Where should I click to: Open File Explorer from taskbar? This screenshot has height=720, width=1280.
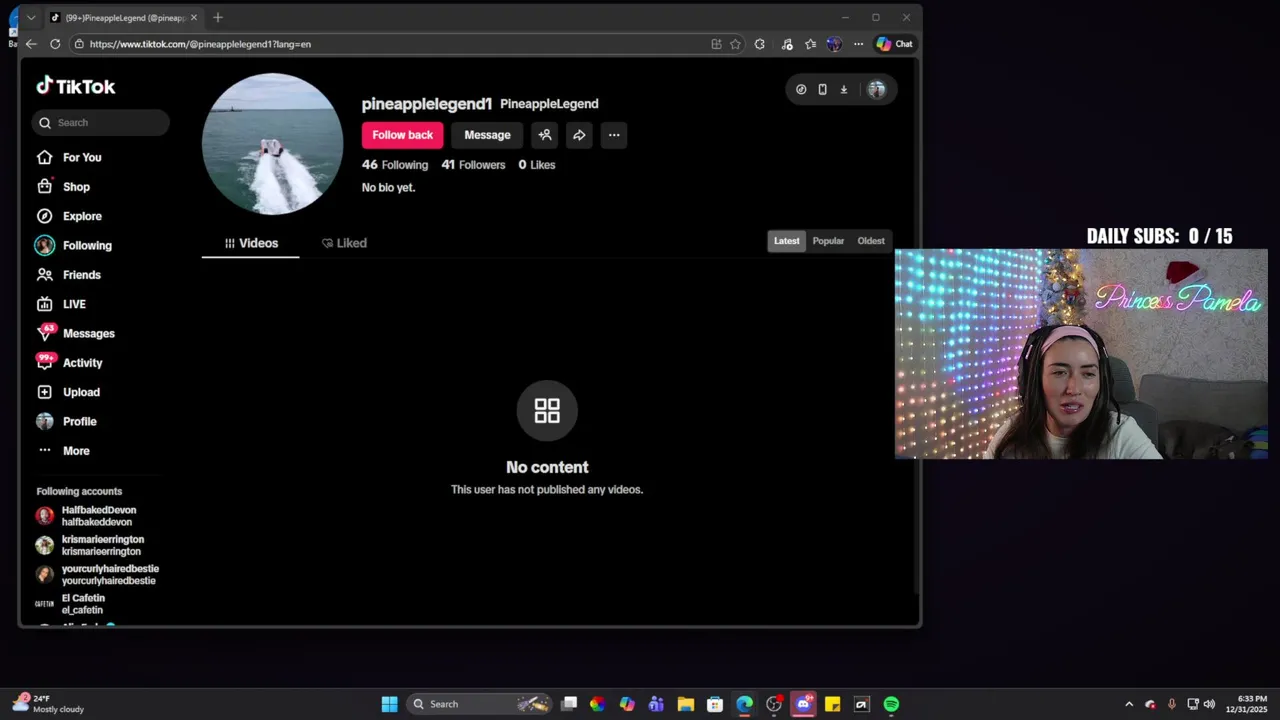tap(686, 704)
